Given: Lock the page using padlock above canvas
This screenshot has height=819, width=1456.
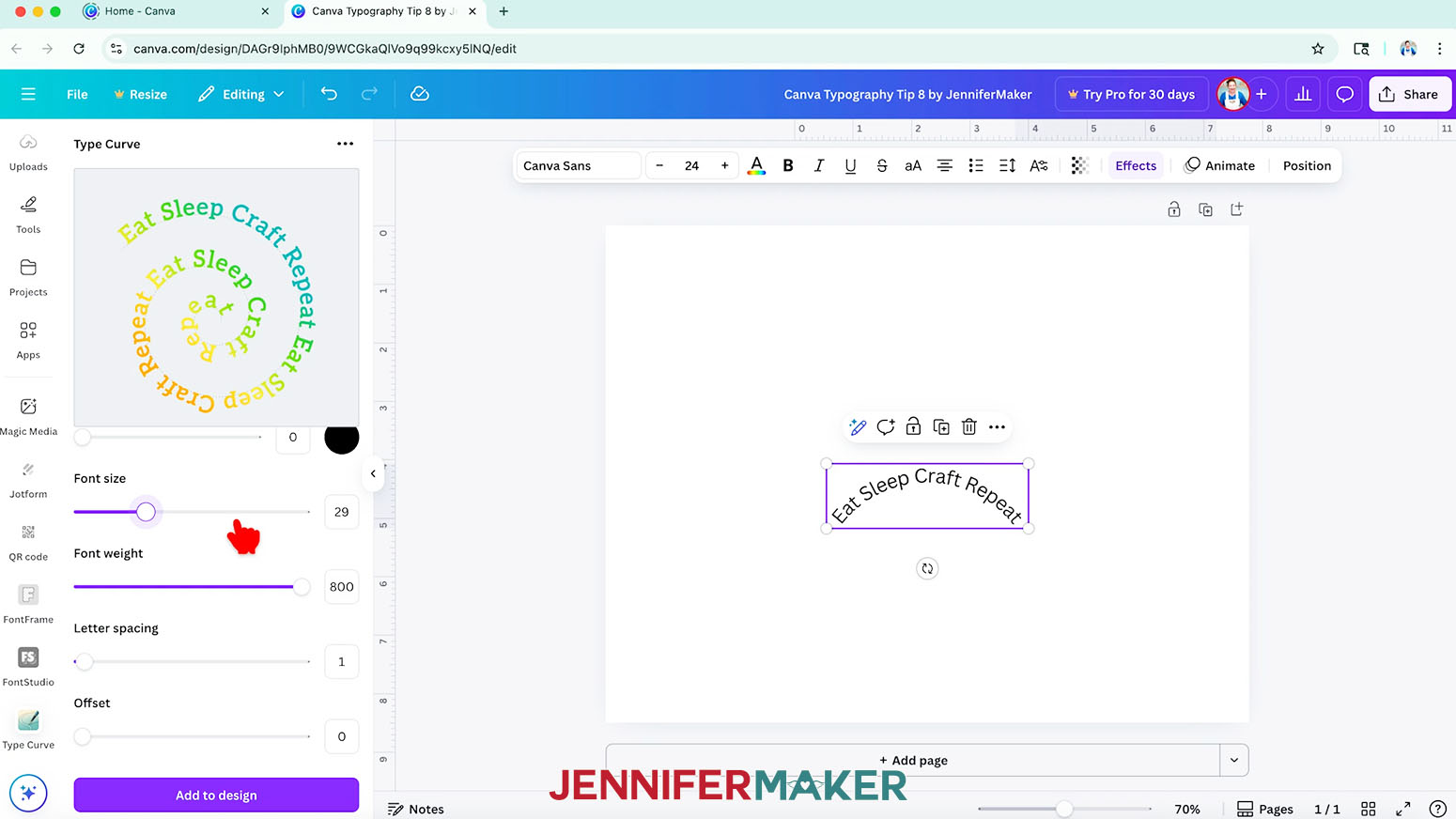Looking at the screenshot, I should [x=1174, y=209].
